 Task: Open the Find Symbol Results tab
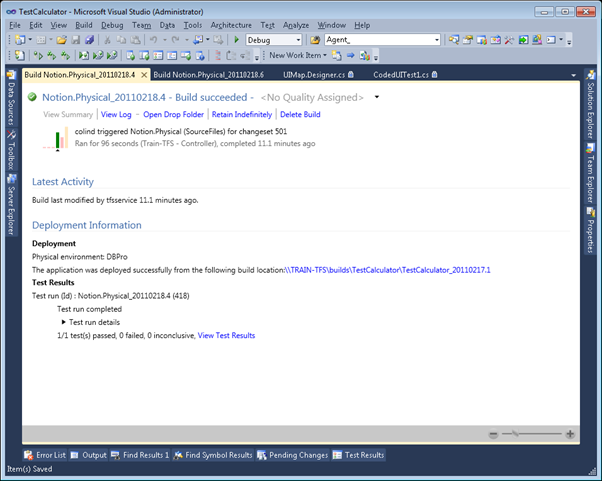pyautogui.click(x=213, y=455)
